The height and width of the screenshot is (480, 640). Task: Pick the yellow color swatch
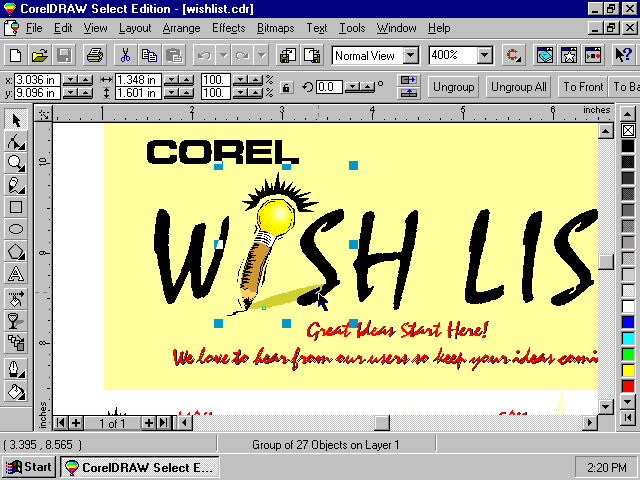tap(628, 370)
